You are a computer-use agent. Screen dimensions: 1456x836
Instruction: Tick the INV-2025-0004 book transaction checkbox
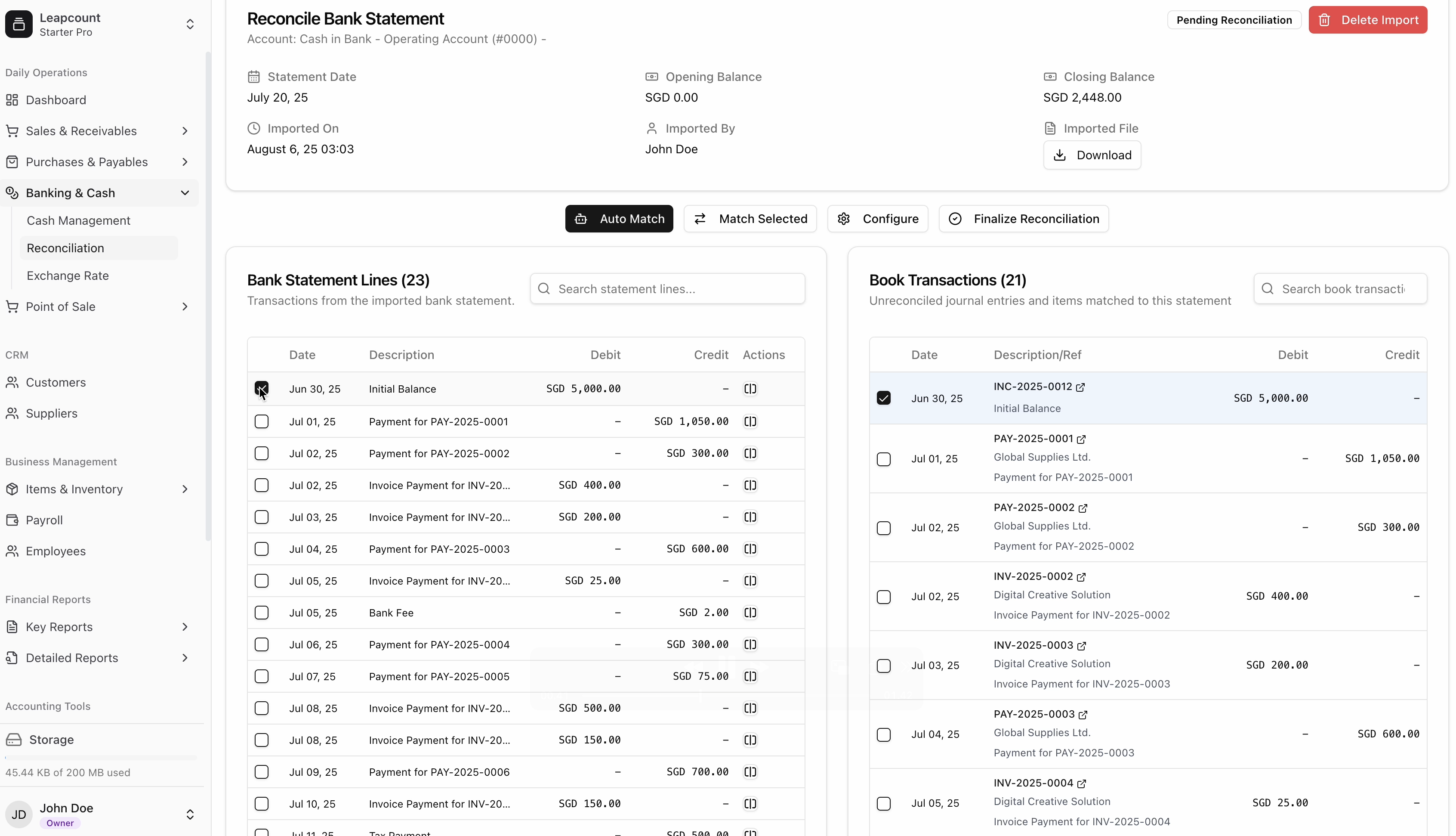pyautogui.click(x=883, y=803)
